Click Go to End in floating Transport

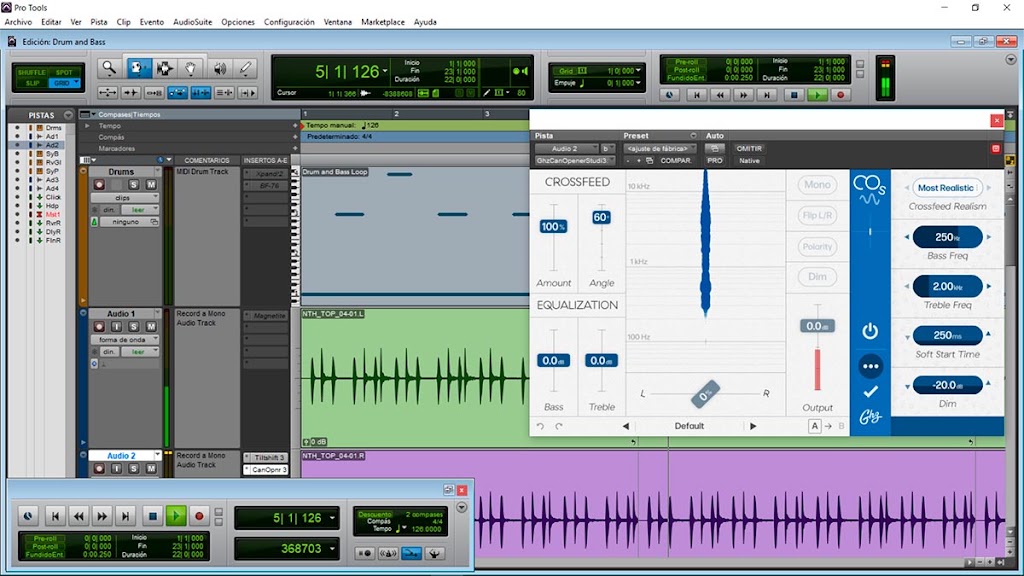pos(126,516)
